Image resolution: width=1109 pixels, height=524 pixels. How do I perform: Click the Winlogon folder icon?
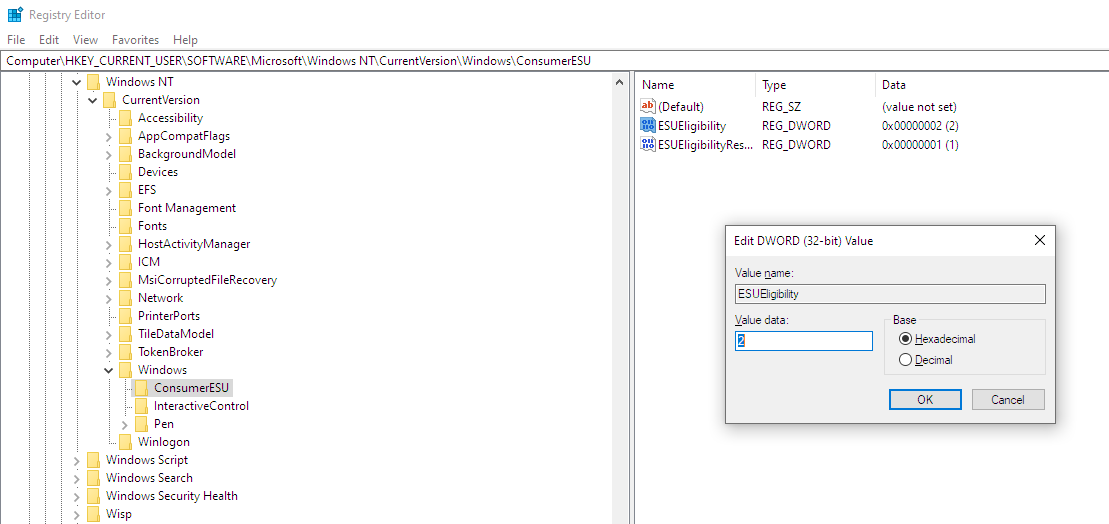click(x=125, y=442)
